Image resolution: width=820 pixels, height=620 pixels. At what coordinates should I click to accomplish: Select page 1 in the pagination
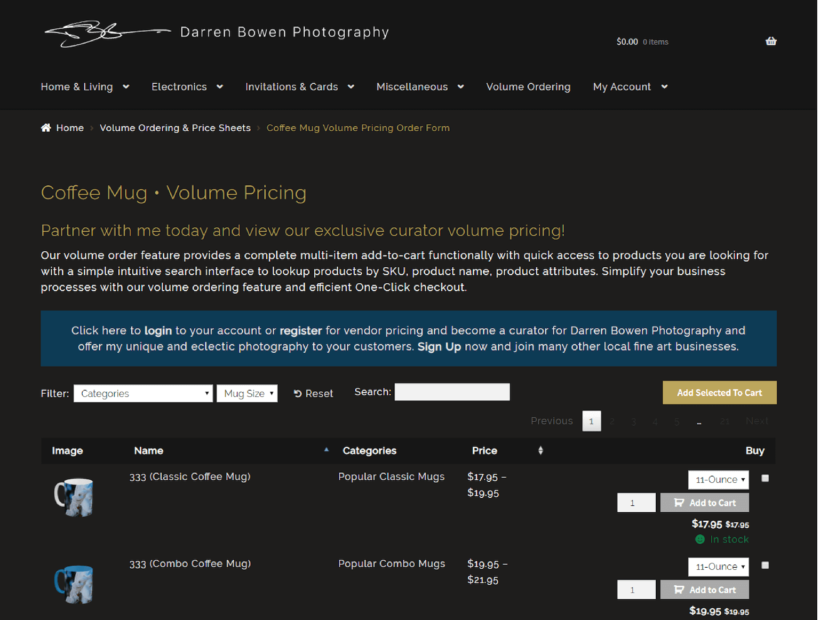pos(591,421)
